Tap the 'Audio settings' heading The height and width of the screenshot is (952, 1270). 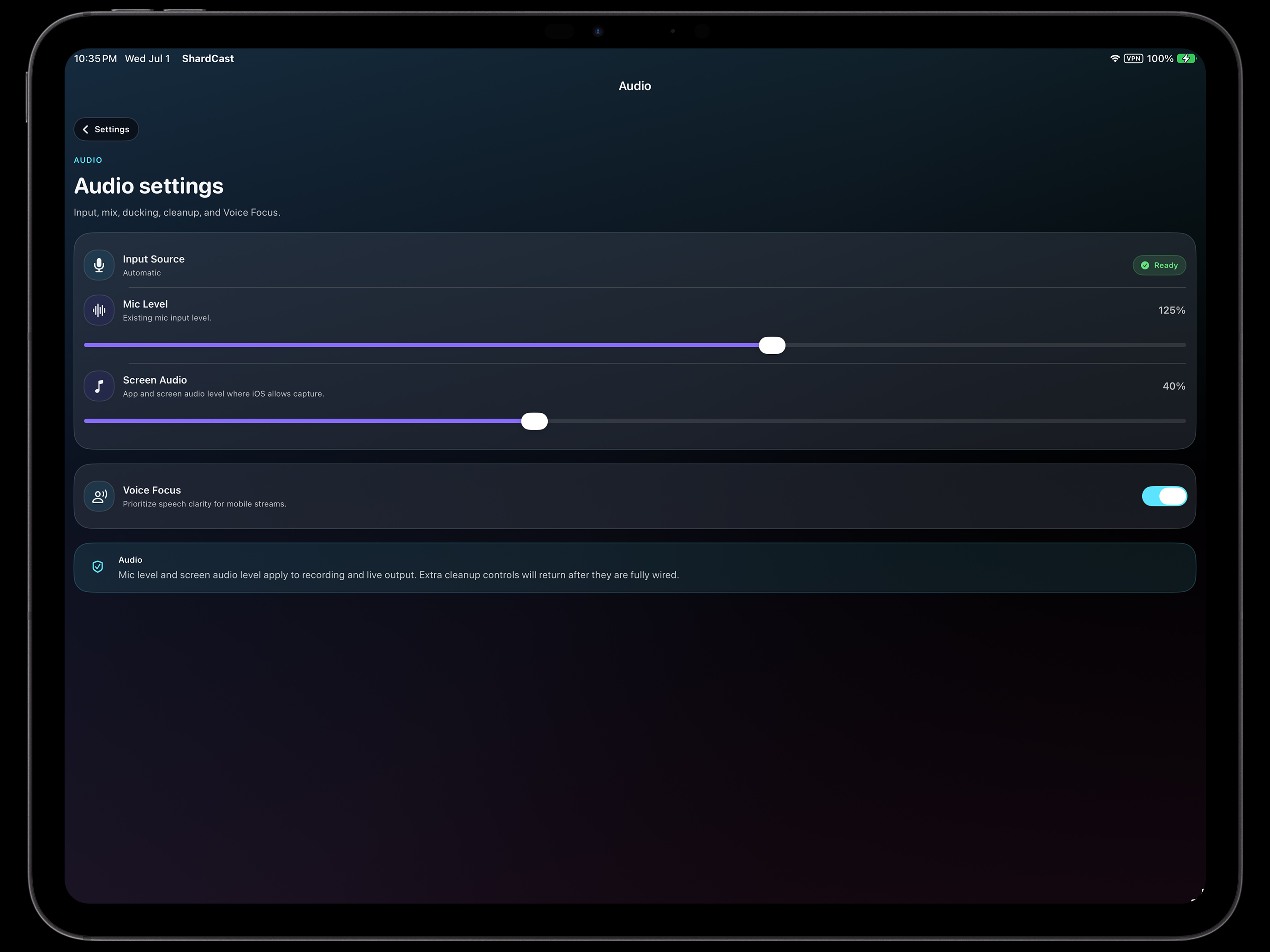[149, 186]
